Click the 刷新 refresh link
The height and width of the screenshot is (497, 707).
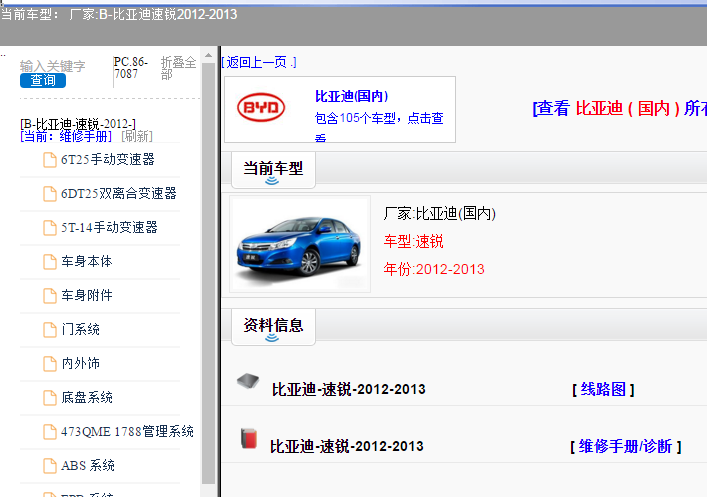pyautogui.click(x=137, y=136)
